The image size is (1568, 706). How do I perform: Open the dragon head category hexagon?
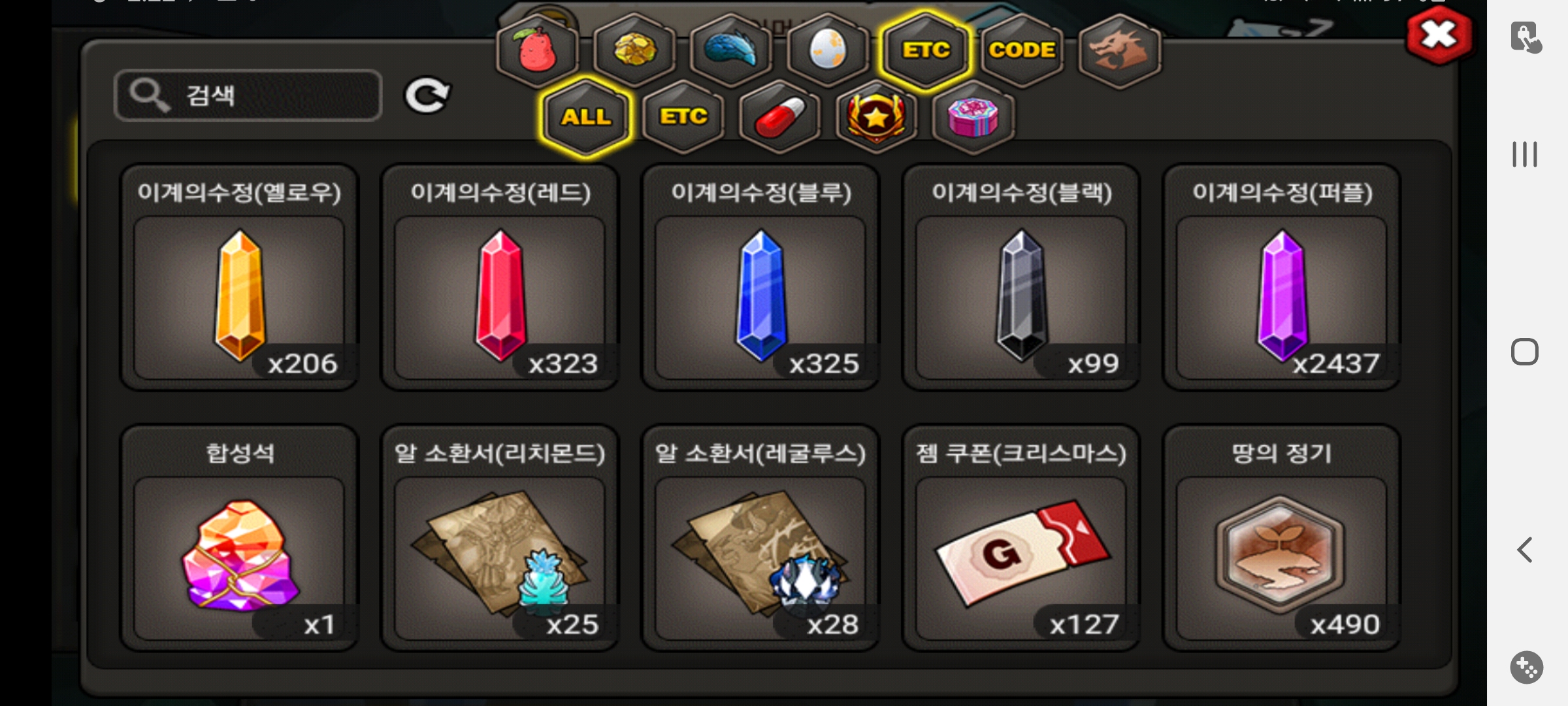point(1119,50)
